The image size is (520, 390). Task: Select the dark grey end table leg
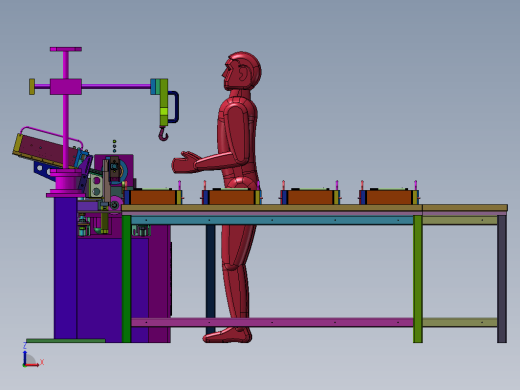pyautogui.click(x=502, y=279)
